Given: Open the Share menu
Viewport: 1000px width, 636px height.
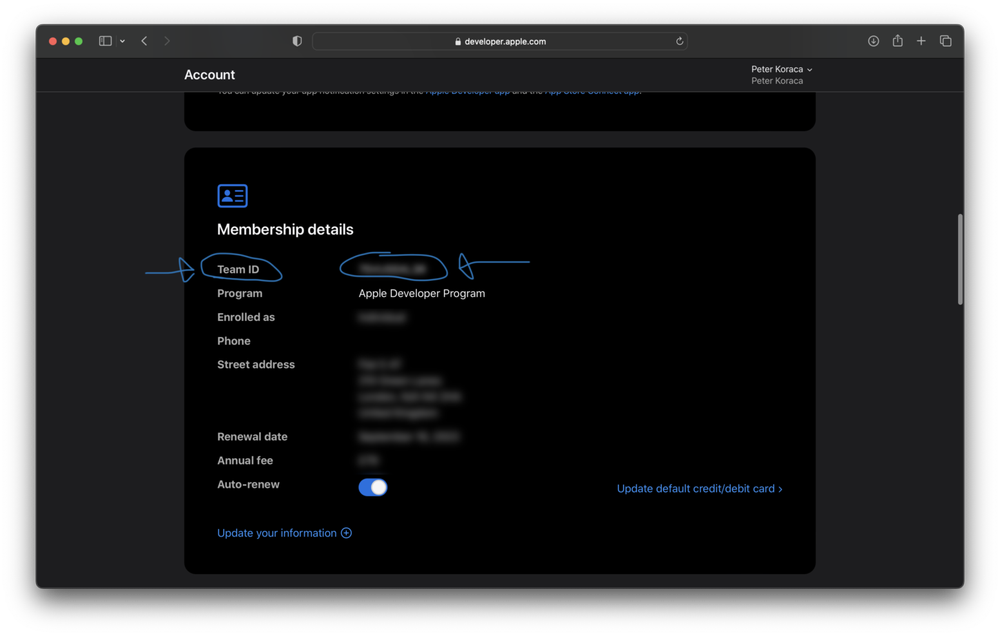Looking at the screenshot, I should pos(897,41).
